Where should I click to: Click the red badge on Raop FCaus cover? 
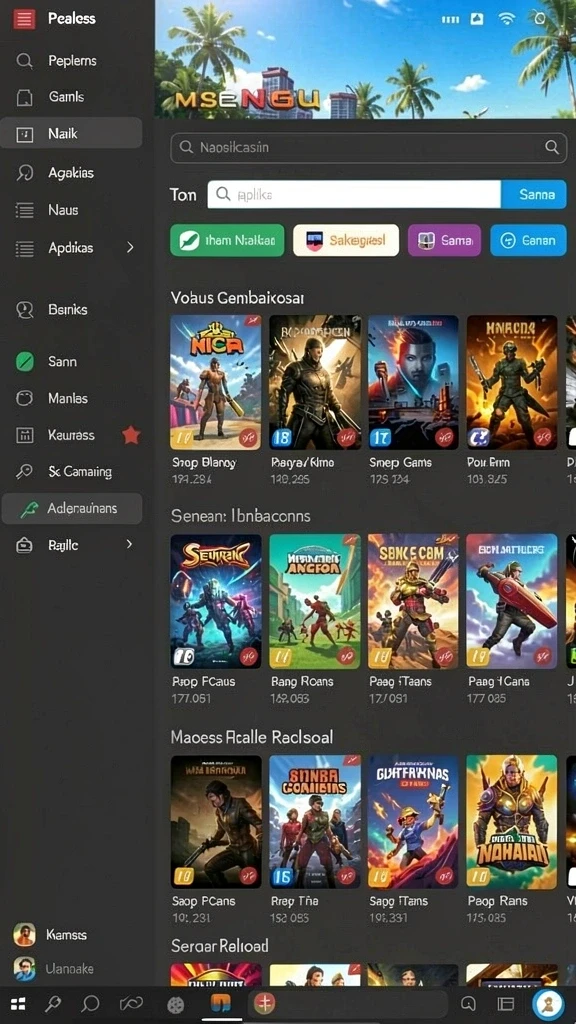click(x=248, y=656)
